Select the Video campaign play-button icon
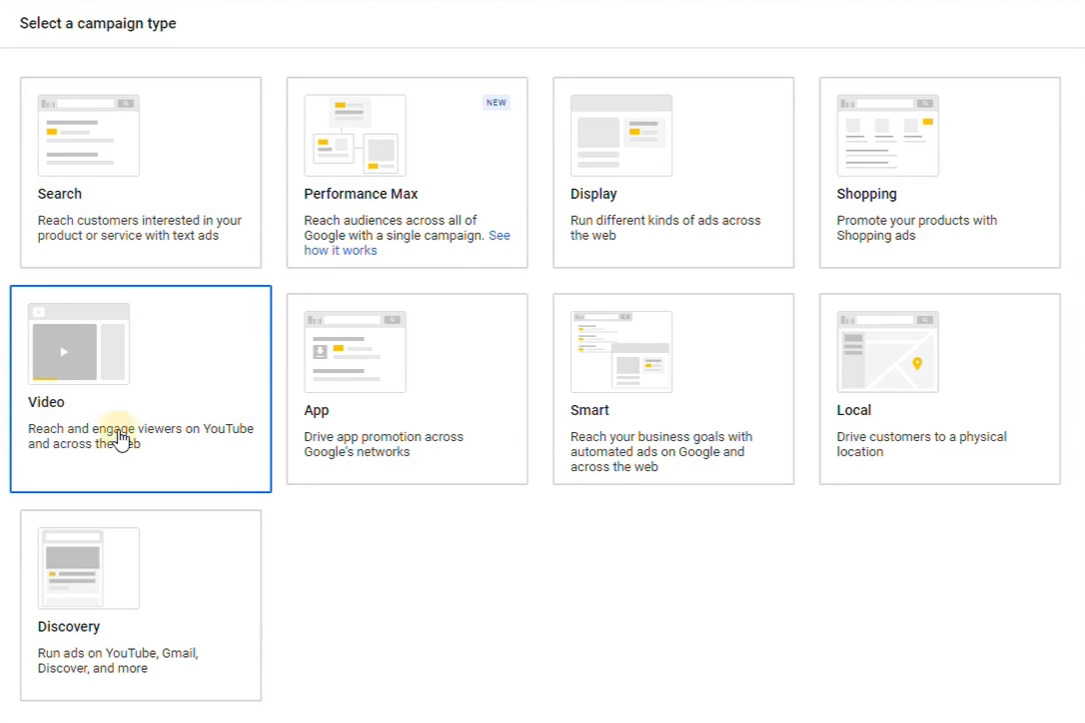Image resolution: width=1085 pixels, height=723 pixels. pyautogui.click(x=66, y=351)
